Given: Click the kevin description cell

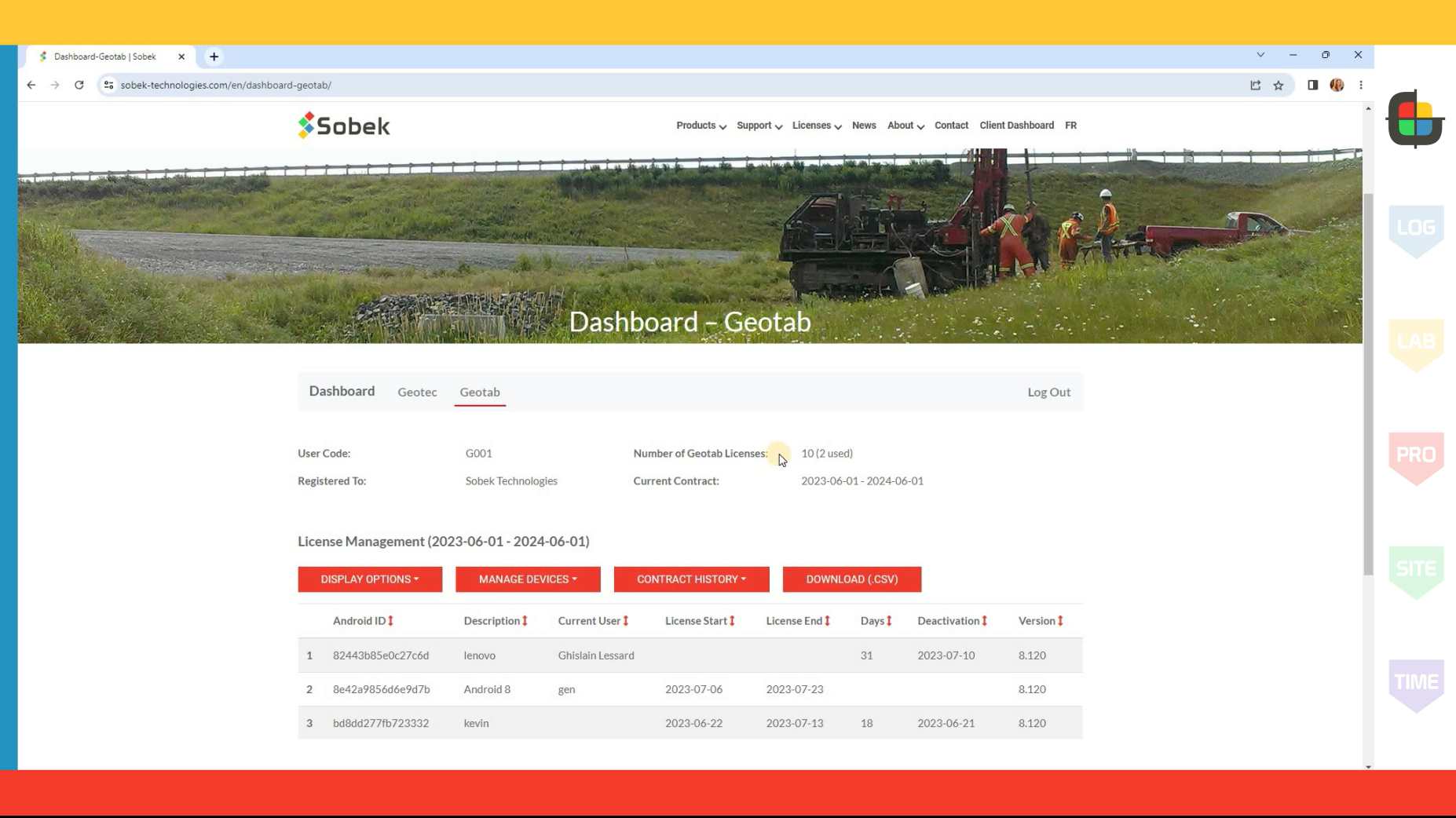Looking at the screenshot, I should (x=476, y=723).
